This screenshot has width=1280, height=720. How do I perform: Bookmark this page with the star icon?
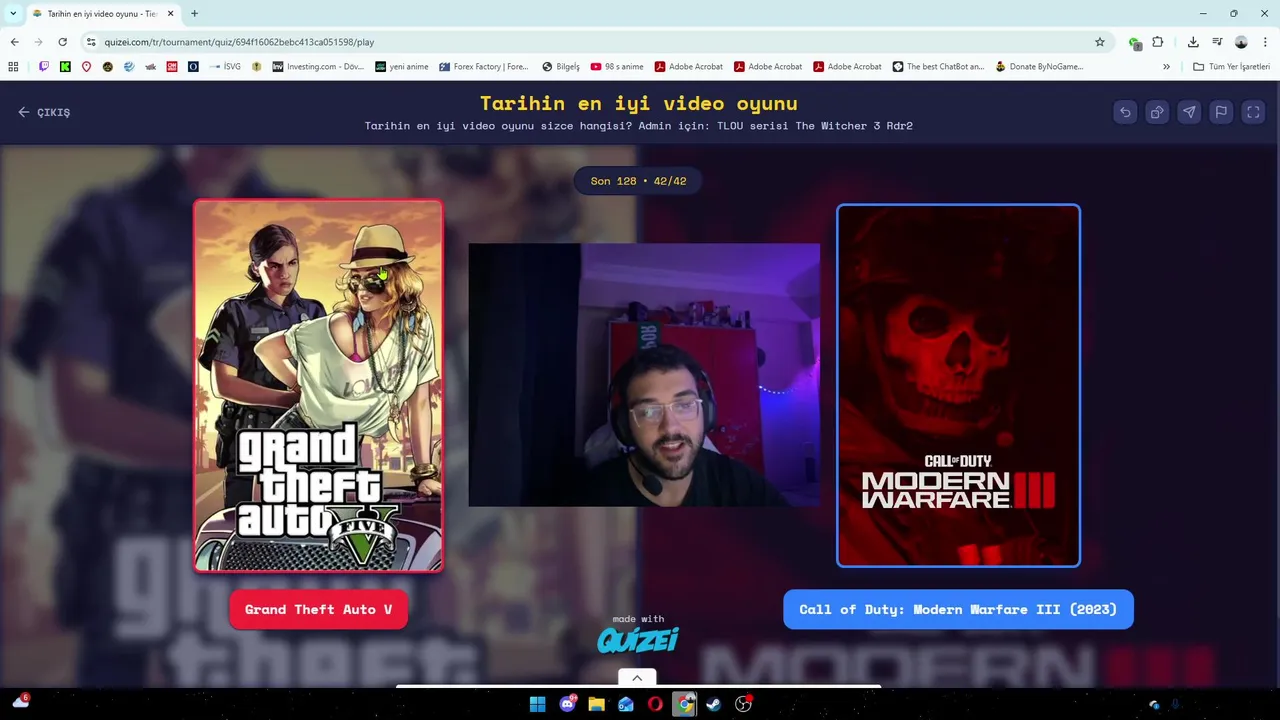[1100, 42]
